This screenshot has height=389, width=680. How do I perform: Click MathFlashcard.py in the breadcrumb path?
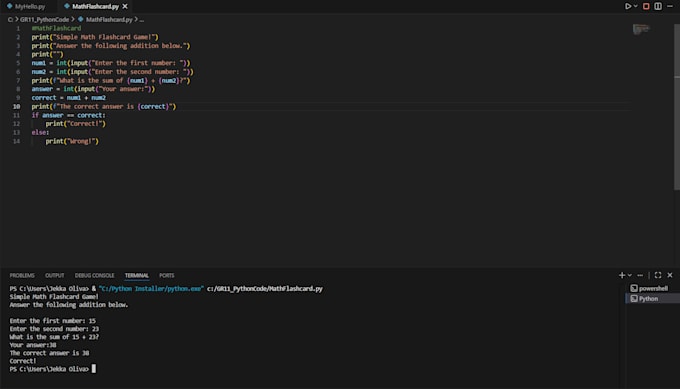pos(109,20)
